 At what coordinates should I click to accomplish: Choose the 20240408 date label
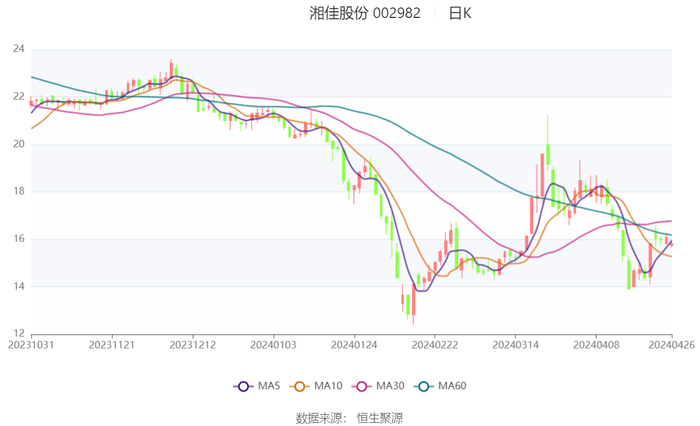[x=595, y=343]
